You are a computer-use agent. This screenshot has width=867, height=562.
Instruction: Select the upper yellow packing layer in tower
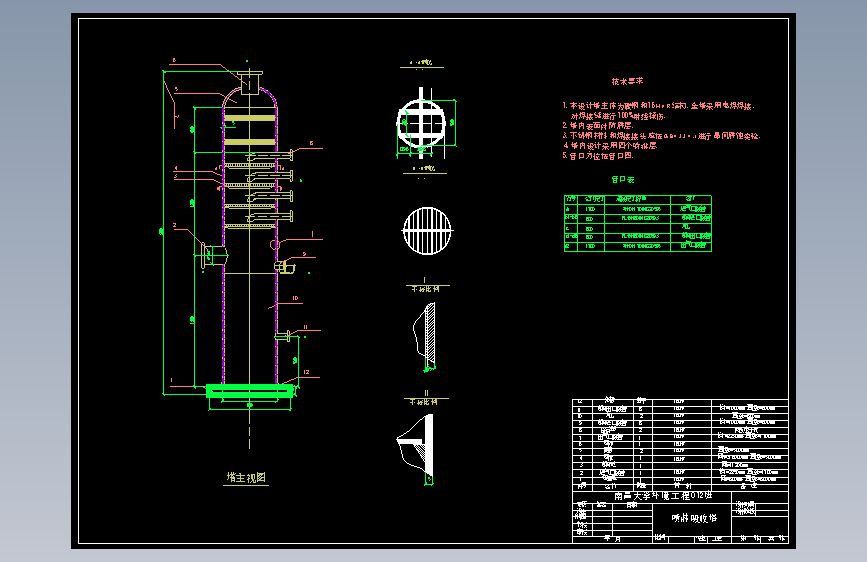tap(250, 118)
